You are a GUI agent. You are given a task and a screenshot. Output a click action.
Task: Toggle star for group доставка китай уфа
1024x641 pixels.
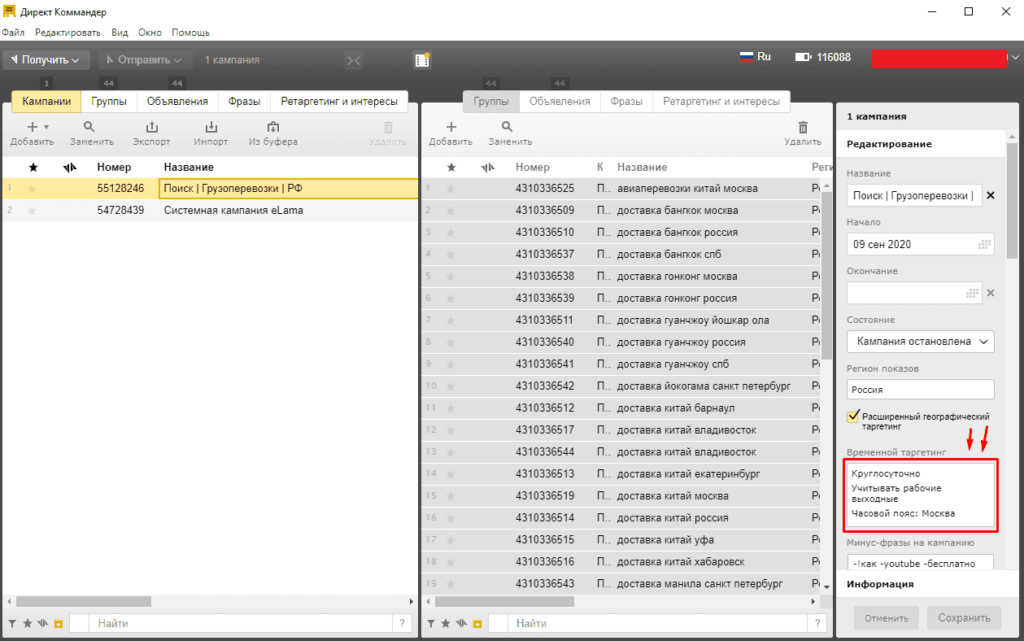tap(451, 540)
